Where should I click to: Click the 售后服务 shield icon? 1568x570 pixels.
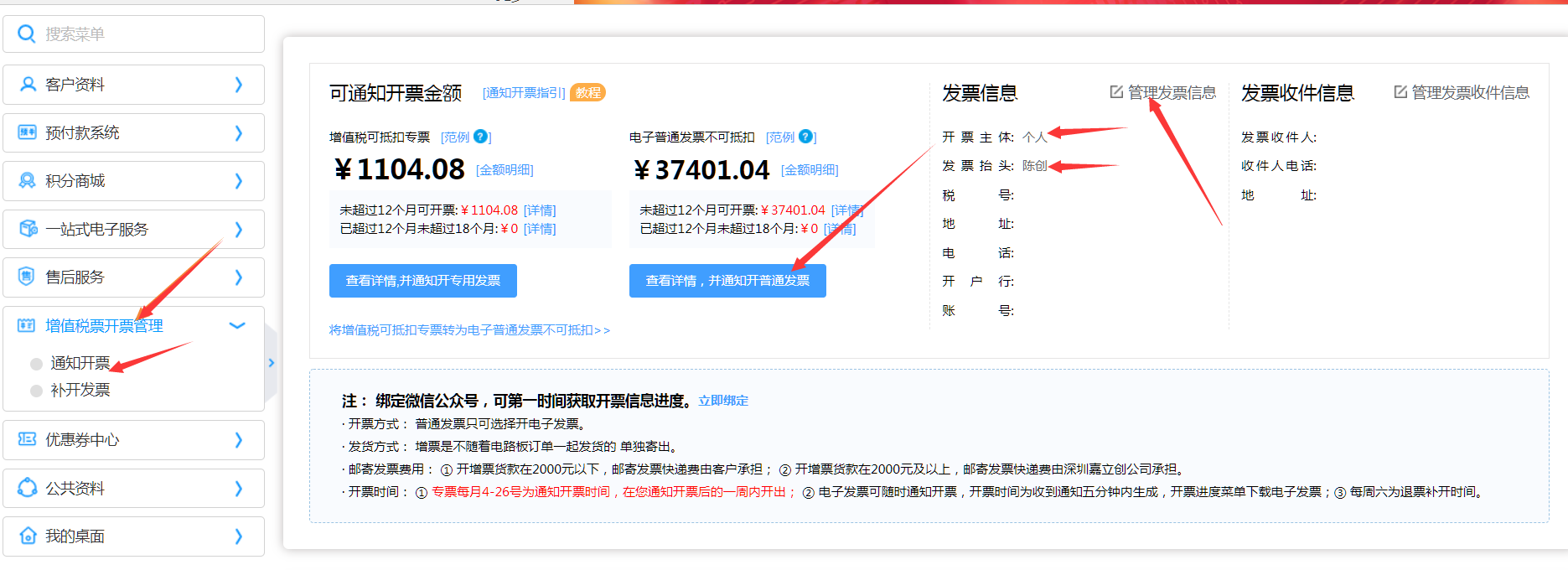click(x=28, y=277)
